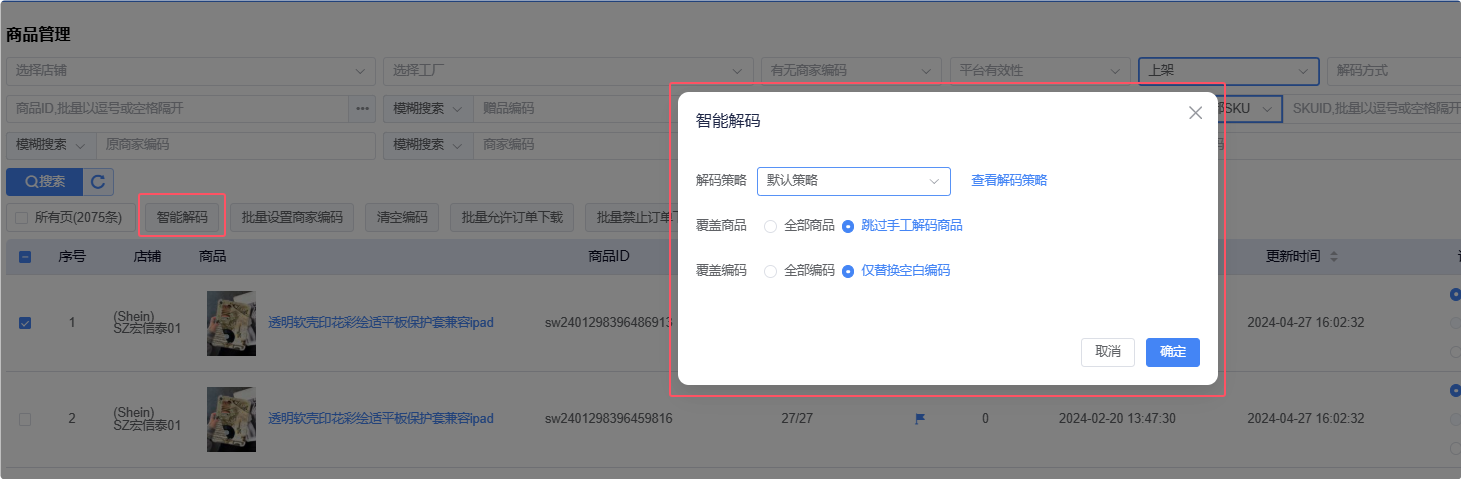
Task: Click the blue flag icon in row 2
Action: coord(919,419)
